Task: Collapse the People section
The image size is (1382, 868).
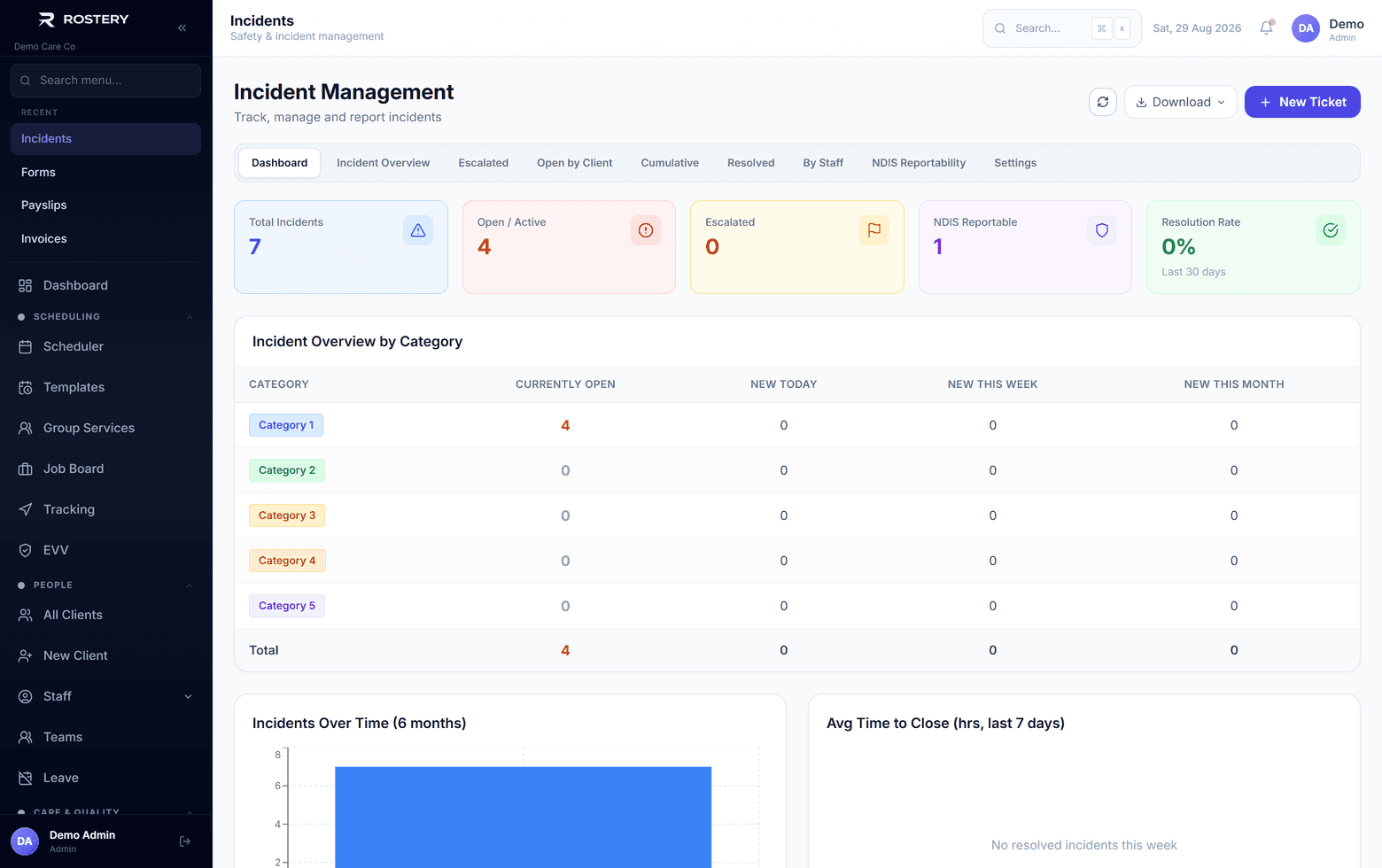Action: click(x=189, y=585)
